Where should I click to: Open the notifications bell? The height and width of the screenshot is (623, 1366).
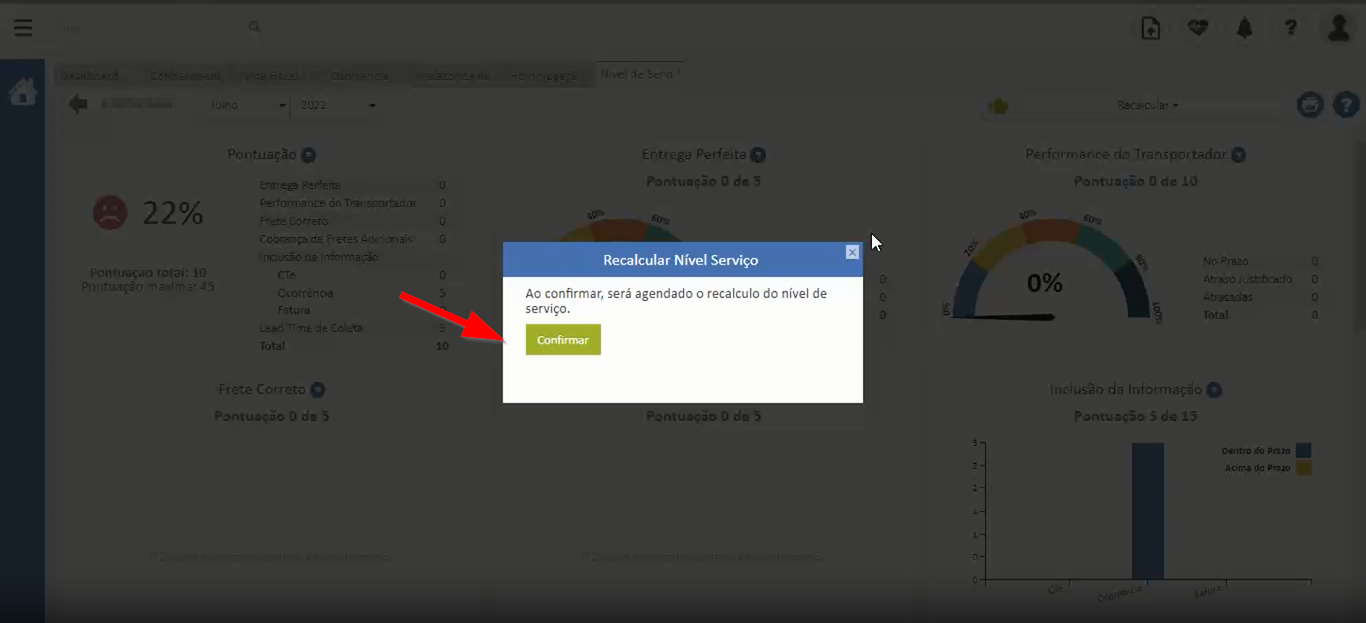1244,27
